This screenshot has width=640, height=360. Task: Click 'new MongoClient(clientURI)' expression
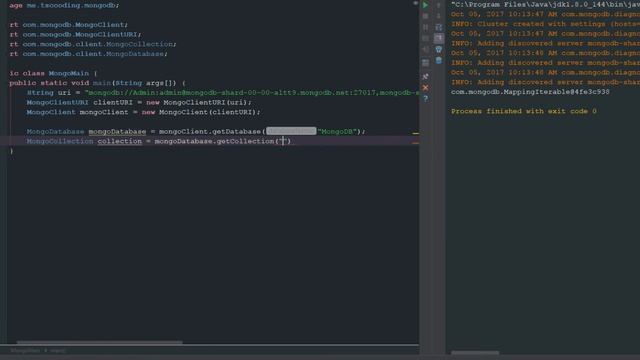[x=200, y=112]
